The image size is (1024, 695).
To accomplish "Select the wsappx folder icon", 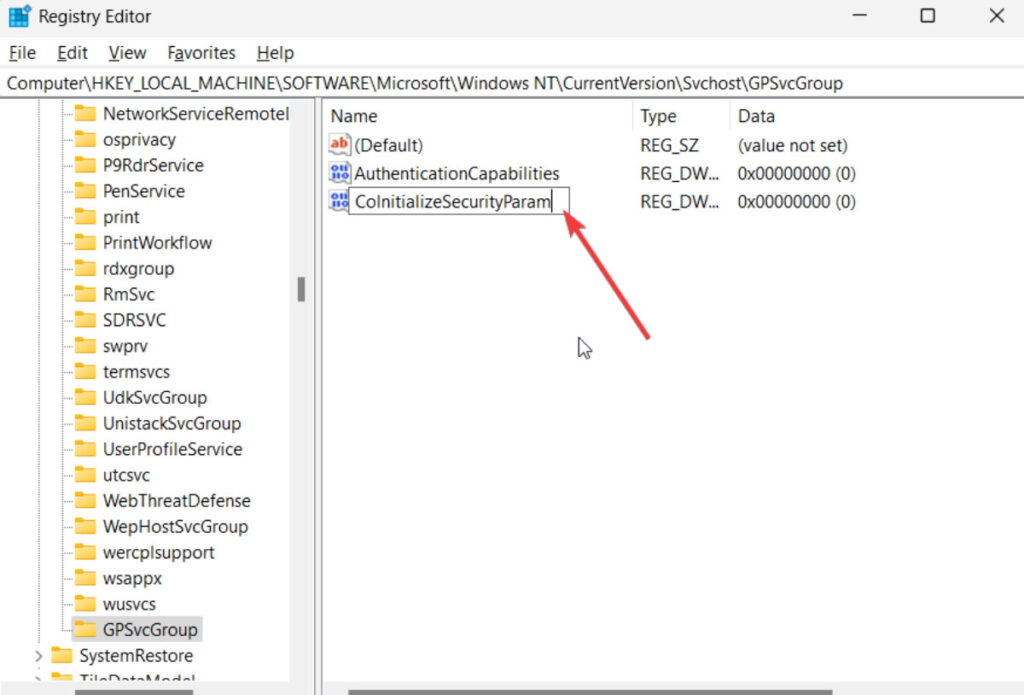I will pos(85,578).
